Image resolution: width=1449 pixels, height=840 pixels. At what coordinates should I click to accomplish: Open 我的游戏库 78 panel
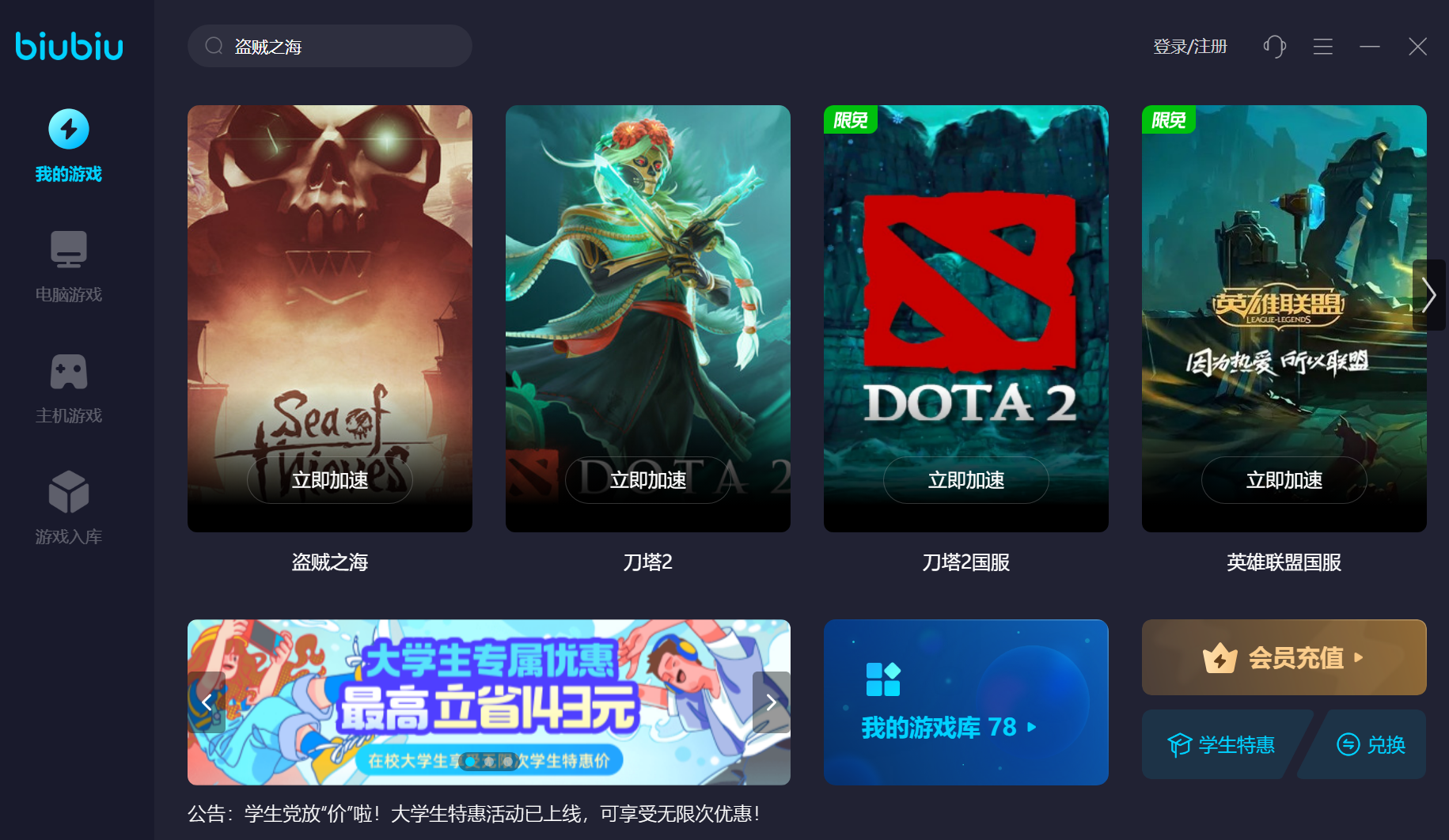(x=965, y=702)
